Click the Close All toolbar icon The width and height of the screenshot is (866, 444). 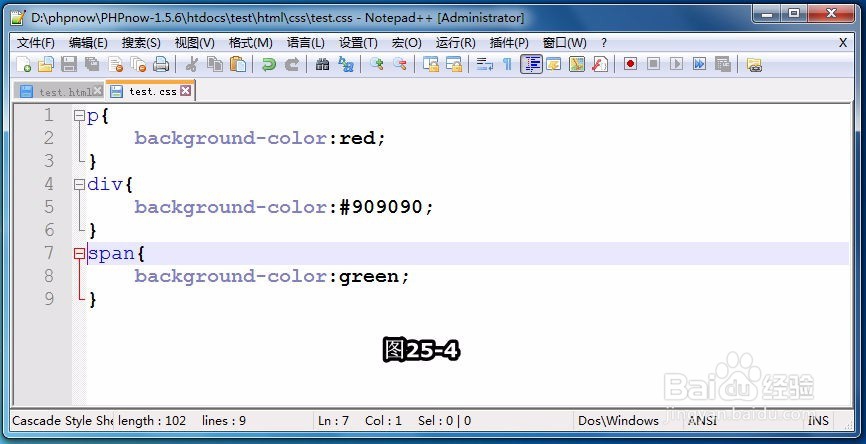[x=138, y=65]
